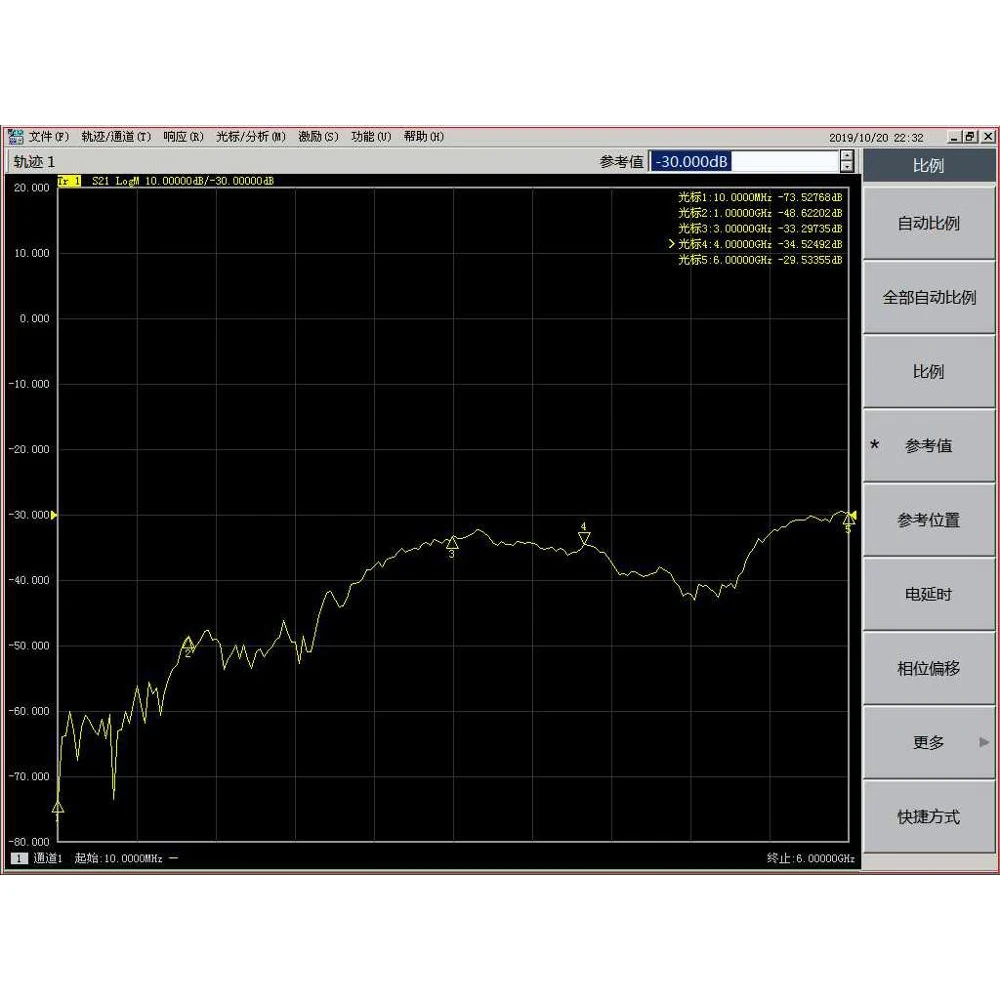The image size is (1000, 1000).
Task: Click marker 2 triangle on the trace
Action: [x=188, y=642]
